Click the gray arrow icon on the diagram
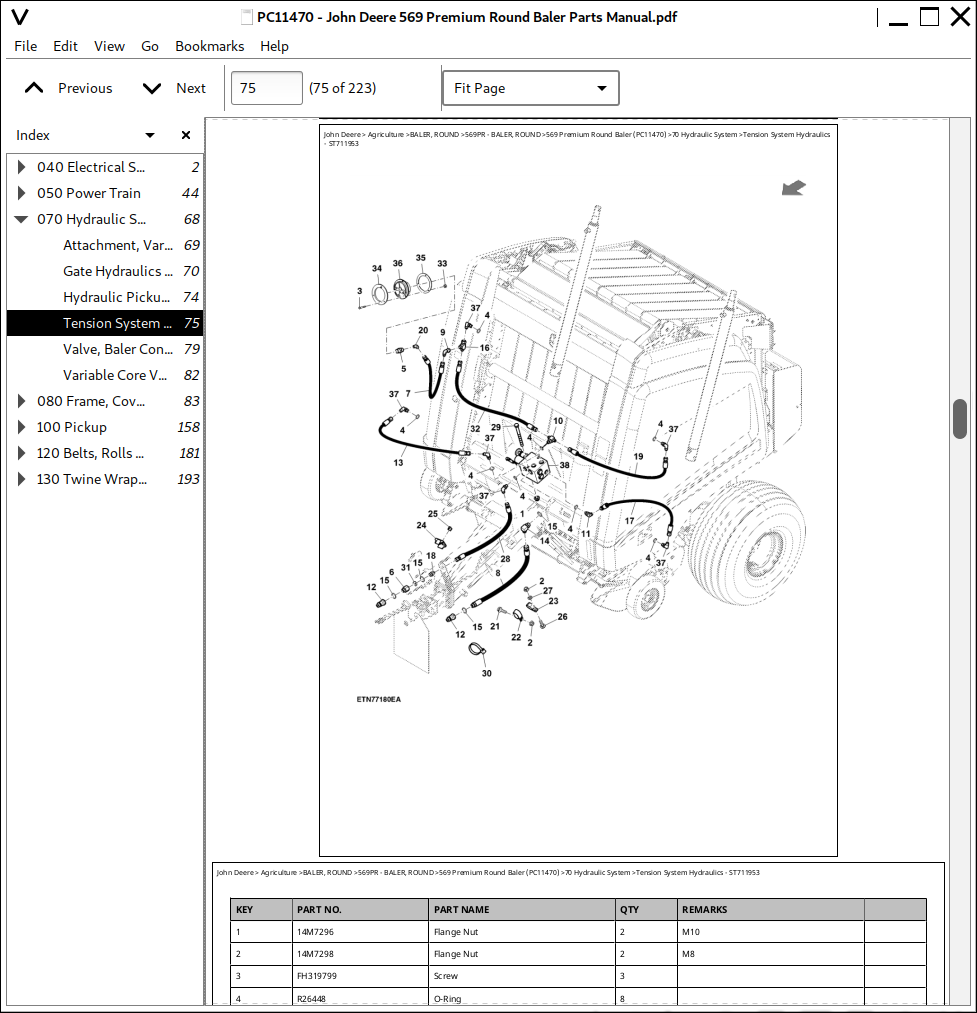 (793, 187)
